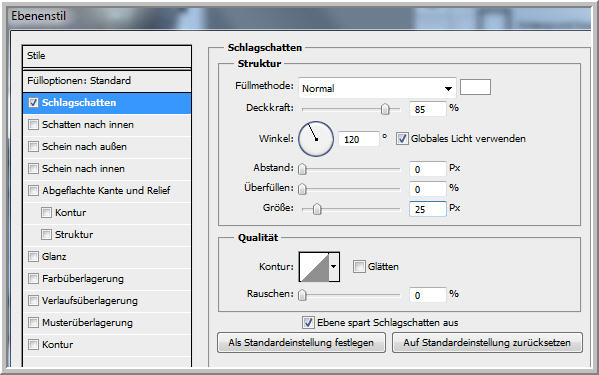599x375 pixels.
Task: Open Abgeflachte Kante und Relief settings
Action: [106, 191]
